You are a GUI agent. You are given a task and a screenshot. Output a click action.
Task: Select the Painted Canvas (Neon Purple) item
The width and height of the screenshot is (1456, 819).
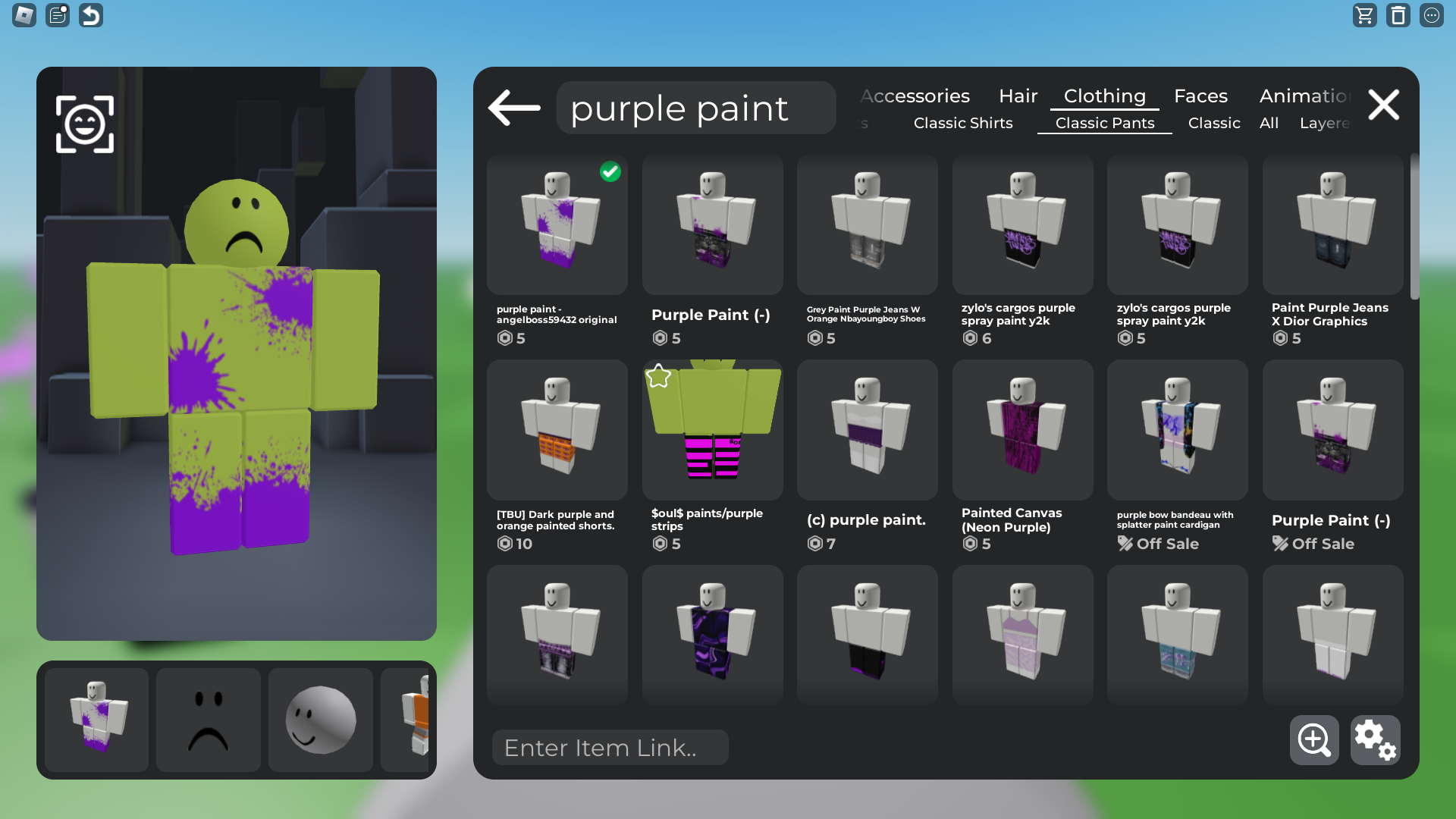click(x=1022, y=457)
